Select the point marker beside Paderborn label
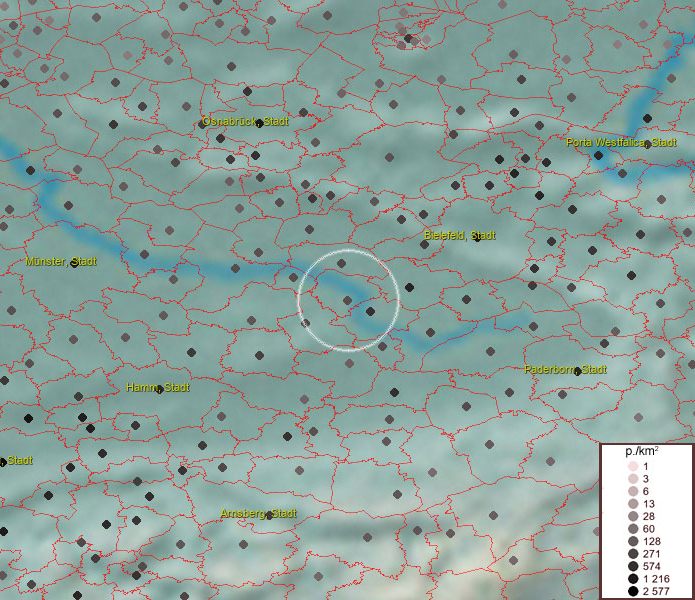The height and width of the screenshot is (600, 695). pos(577,372)
